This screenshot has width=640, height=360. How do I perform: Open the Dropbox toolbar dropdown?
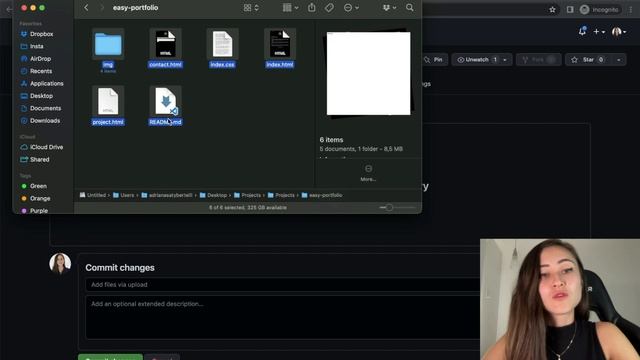pyautogui.click(x=389, y=8)
